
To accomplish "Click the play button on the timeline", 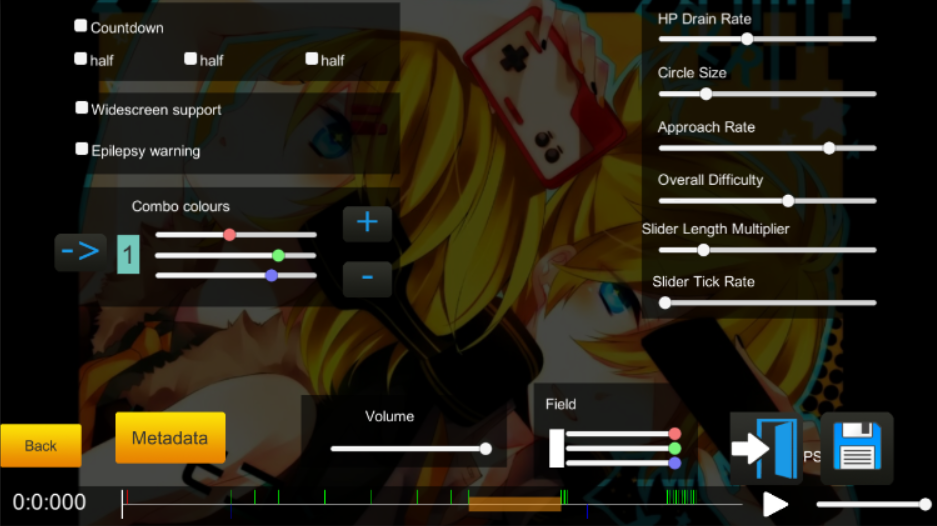I will tap(775, 504).
